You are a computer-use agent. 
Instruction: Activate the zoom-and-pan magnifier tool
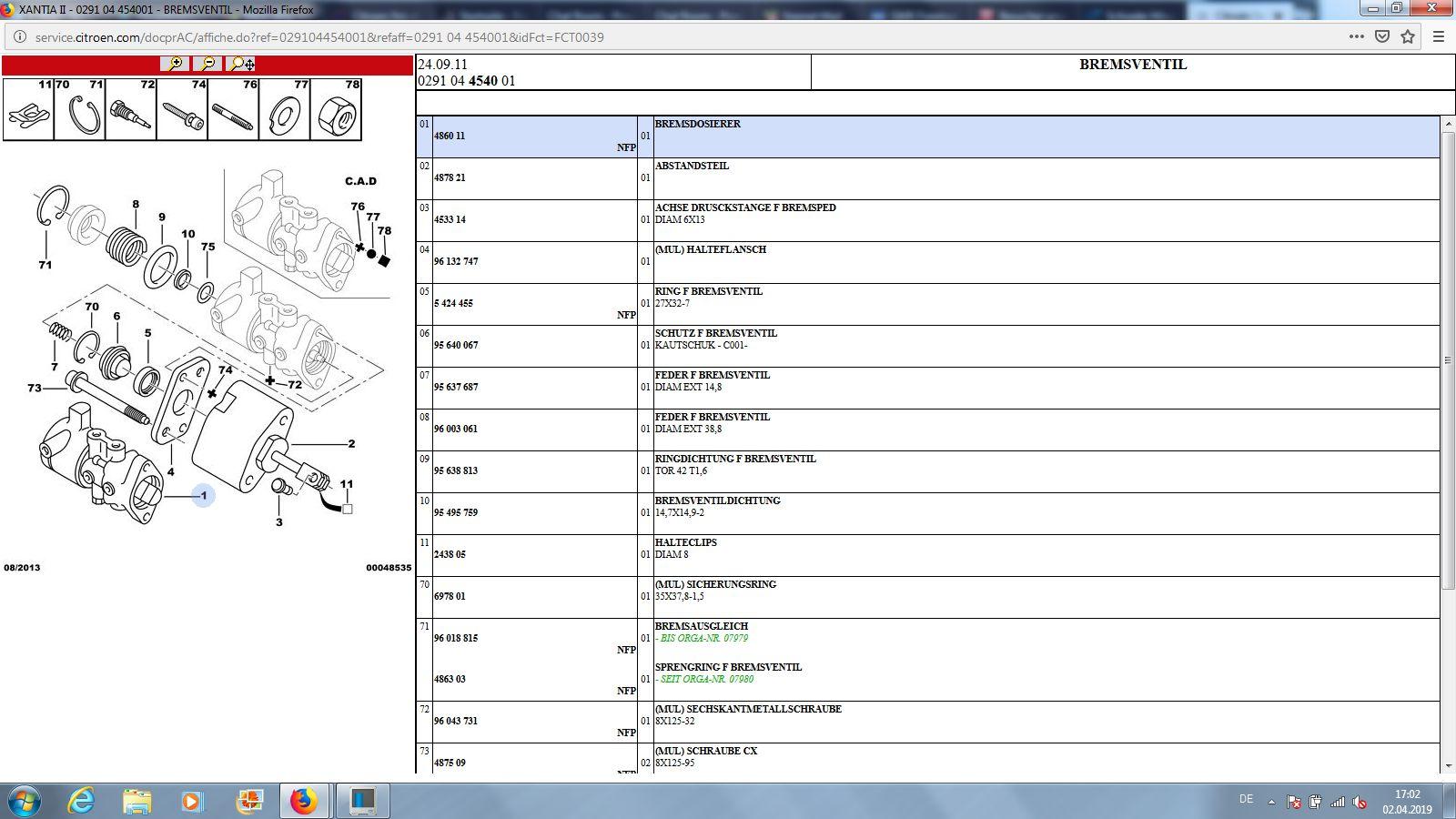point(242,64)
